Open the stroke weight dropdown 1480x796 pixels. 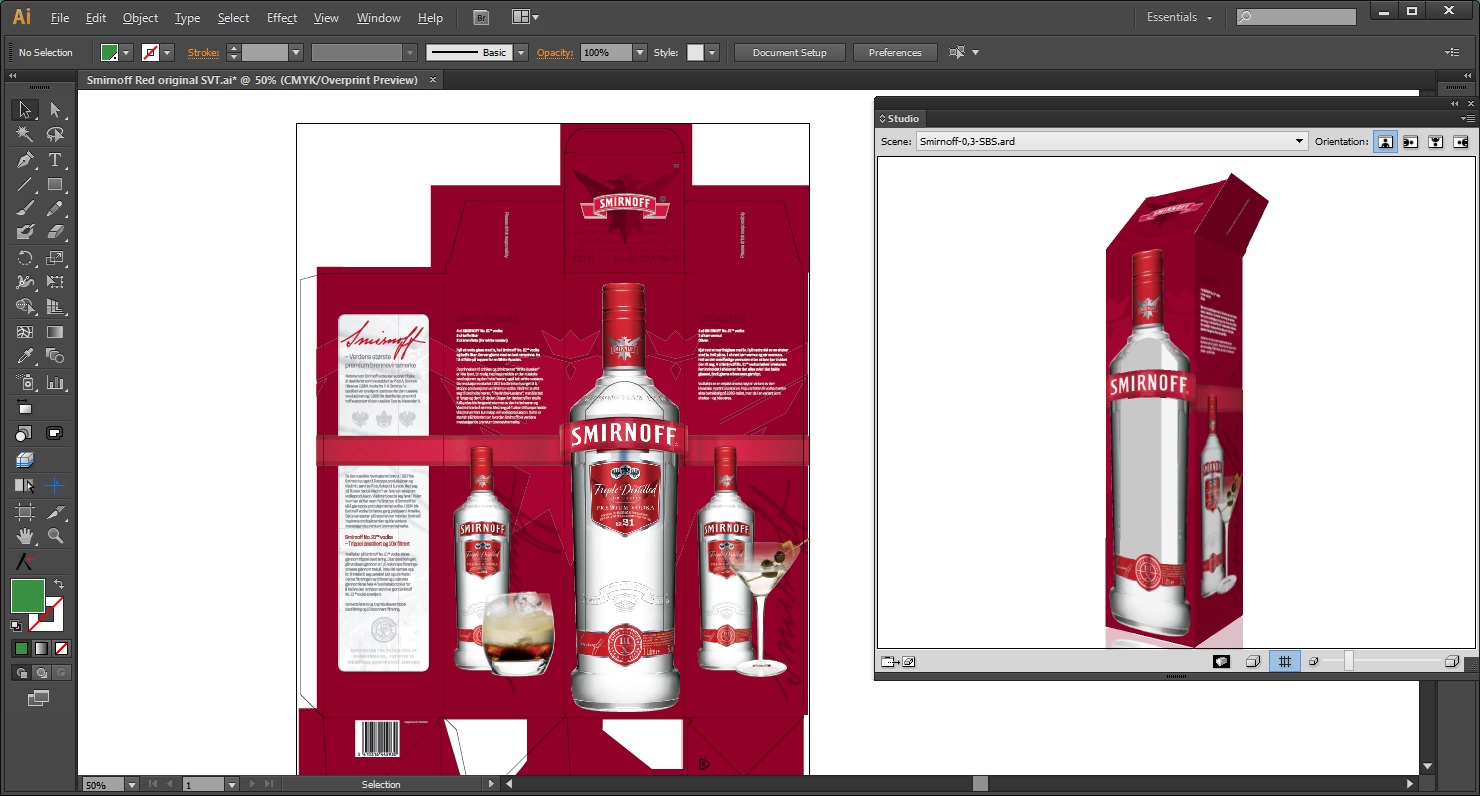(x=296, y=53)
